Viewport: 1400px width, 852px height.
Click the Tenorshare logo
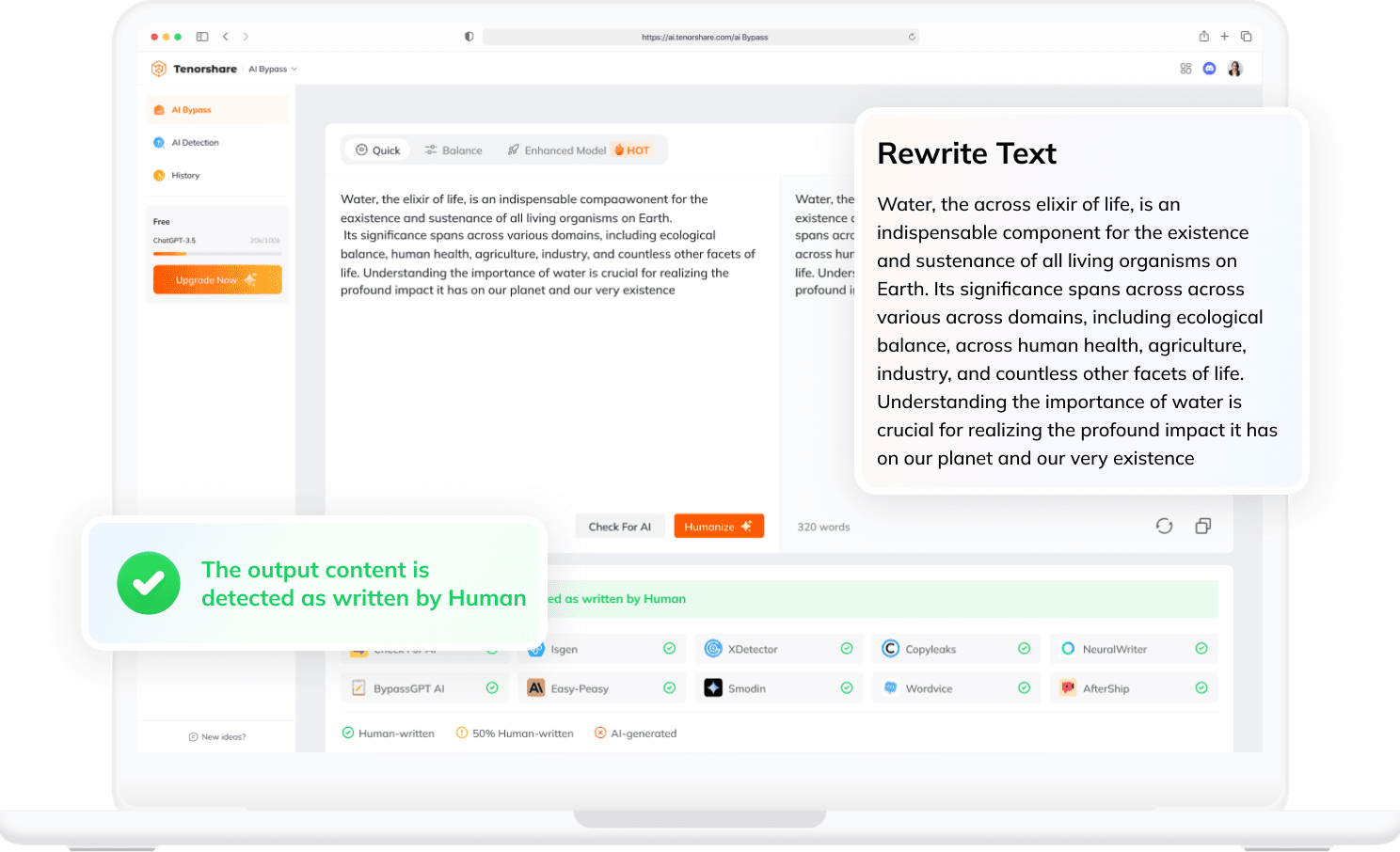tap(195, 69)
